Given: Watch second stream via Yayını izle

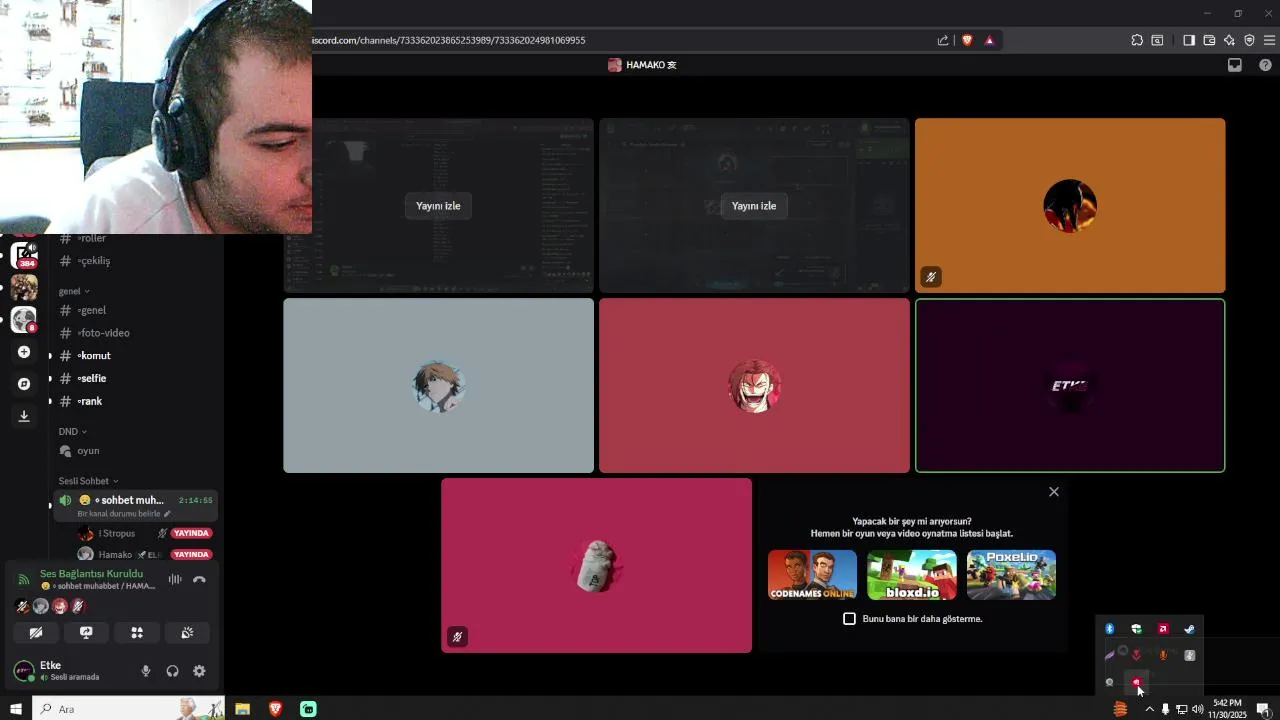Looking at the screenshot, I should point(754,206).
